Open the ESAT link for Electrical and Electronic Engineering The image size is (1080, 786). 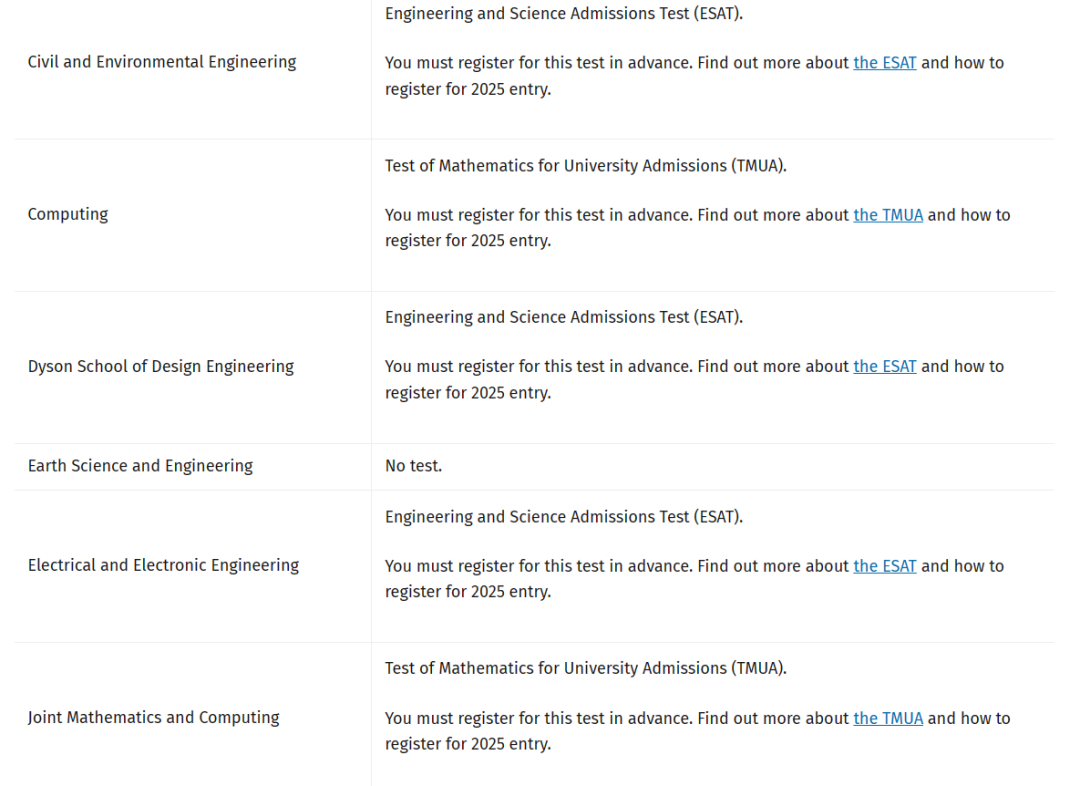(x=884, y=566)
